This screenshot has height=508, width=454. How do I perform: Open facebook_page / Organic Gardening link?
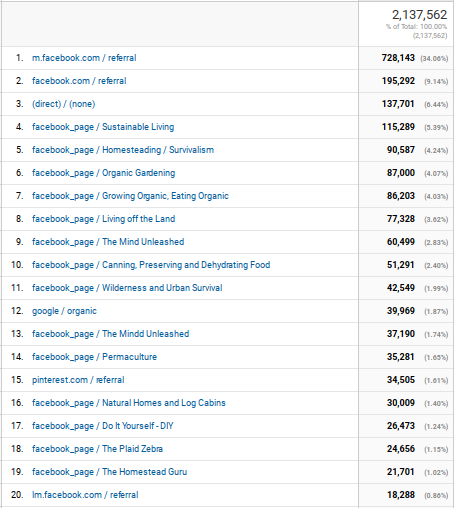(104, 173)
